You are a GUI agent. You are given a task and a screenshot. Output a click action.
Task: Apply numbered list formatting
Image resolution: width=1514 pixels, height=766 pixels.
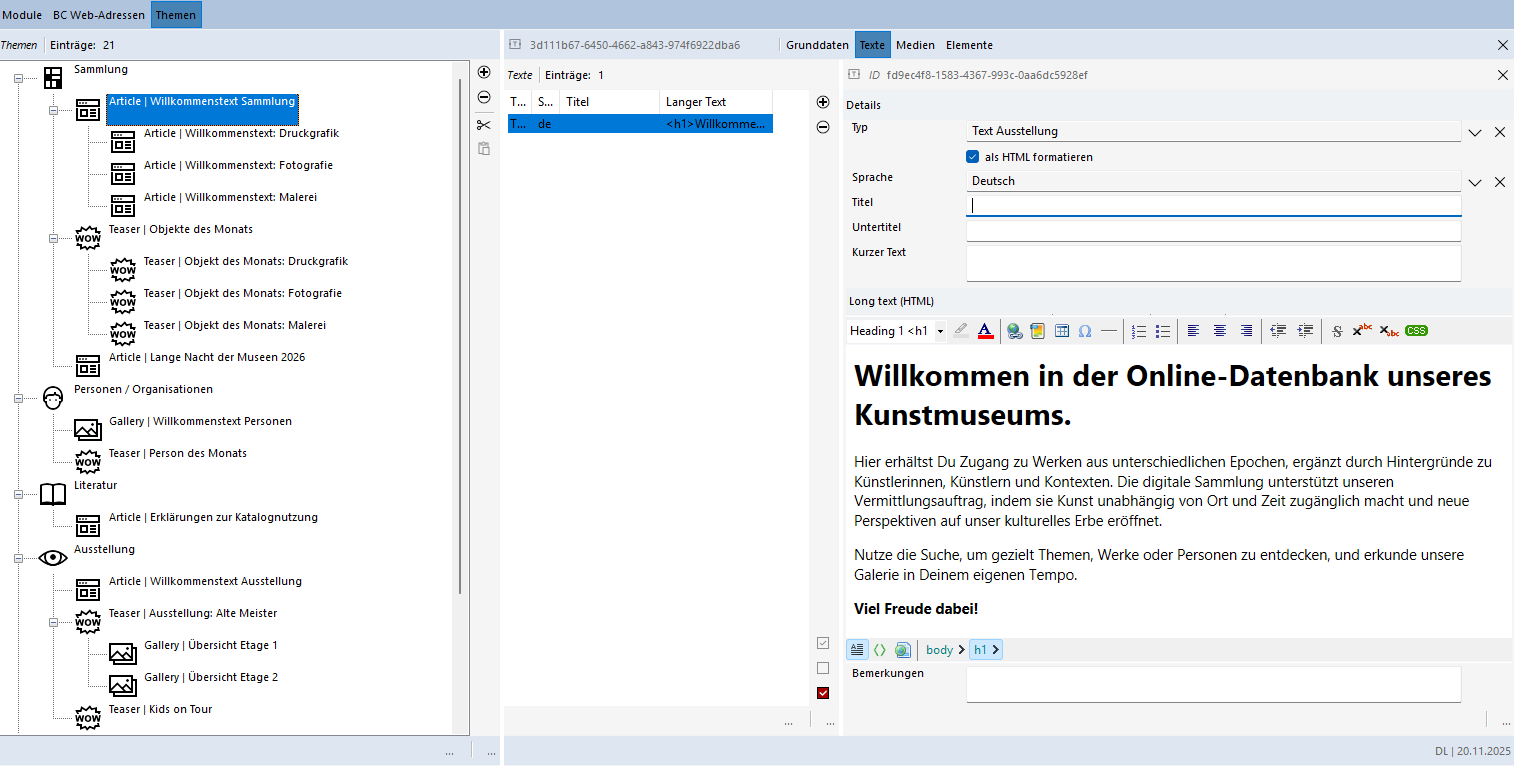point(1139,331)
